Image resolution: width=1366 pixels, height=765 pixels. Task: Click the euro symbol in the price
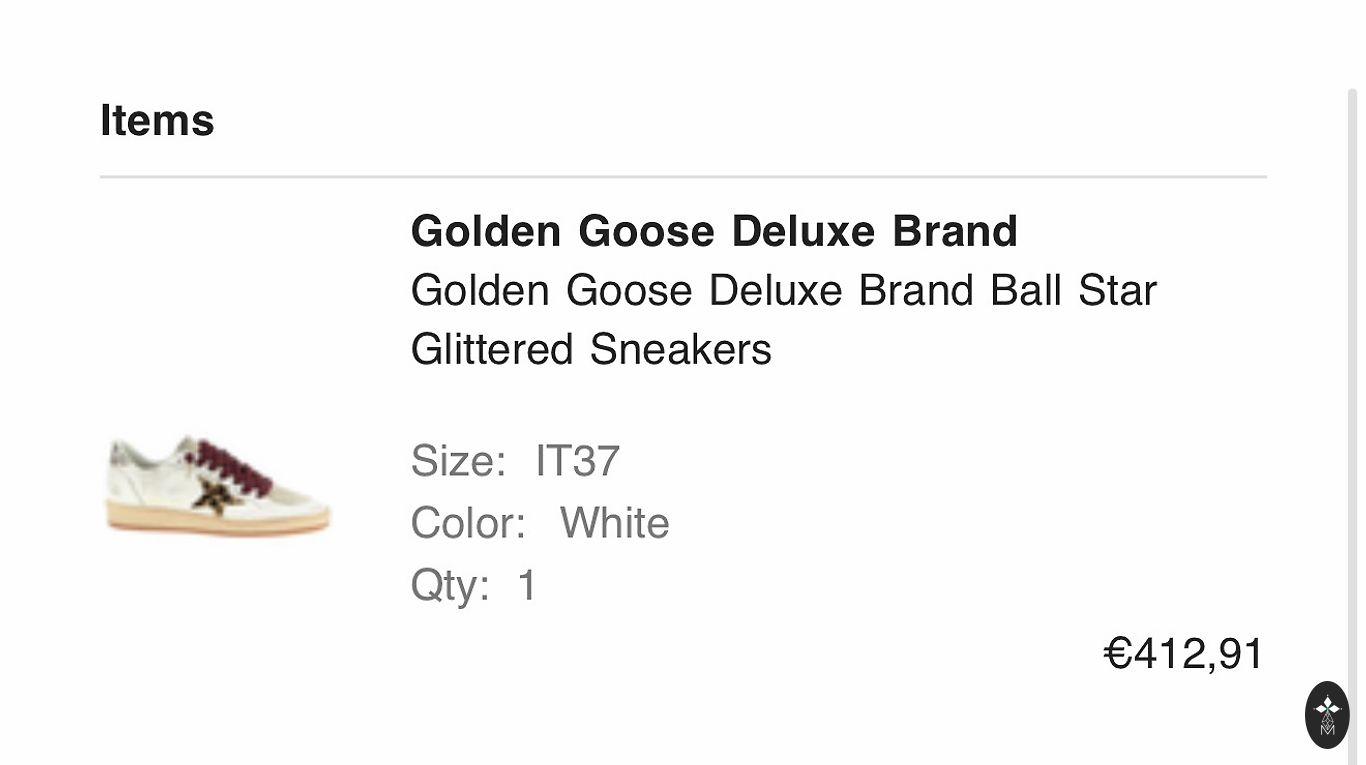1117,654
